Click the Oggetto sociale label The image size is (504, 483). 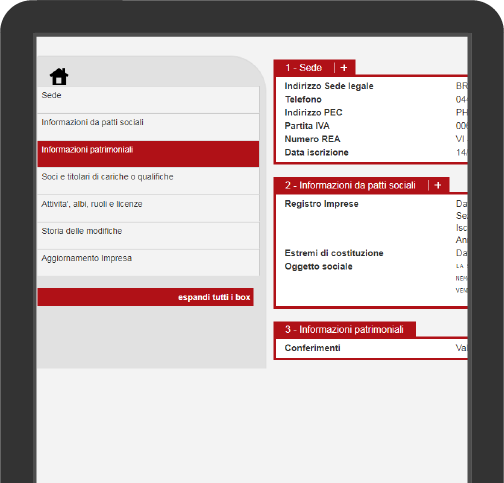[318, 267]
